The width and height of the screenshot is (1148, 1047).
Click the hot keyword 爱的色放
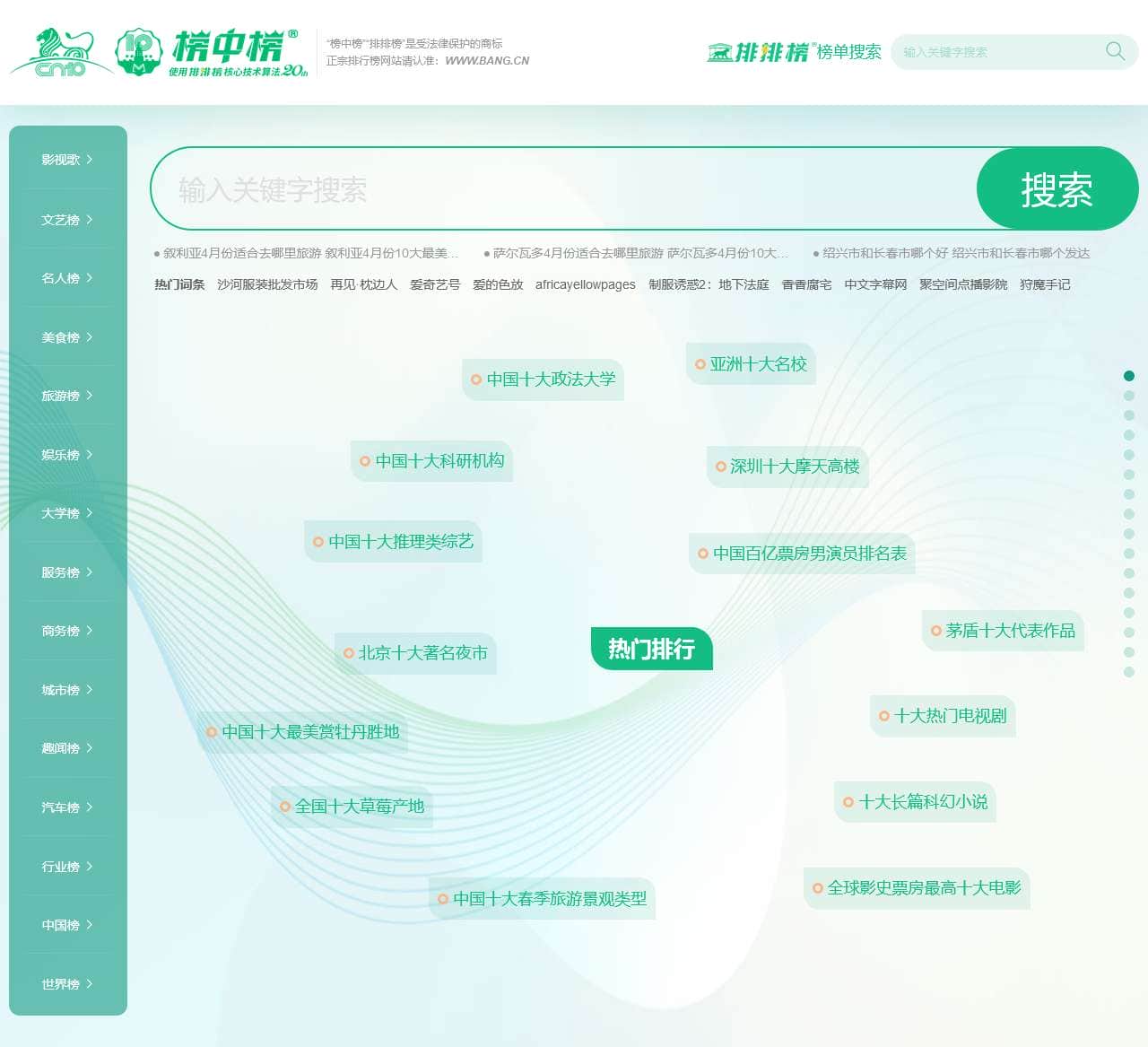pyautogui.click(x=498, y=284)
